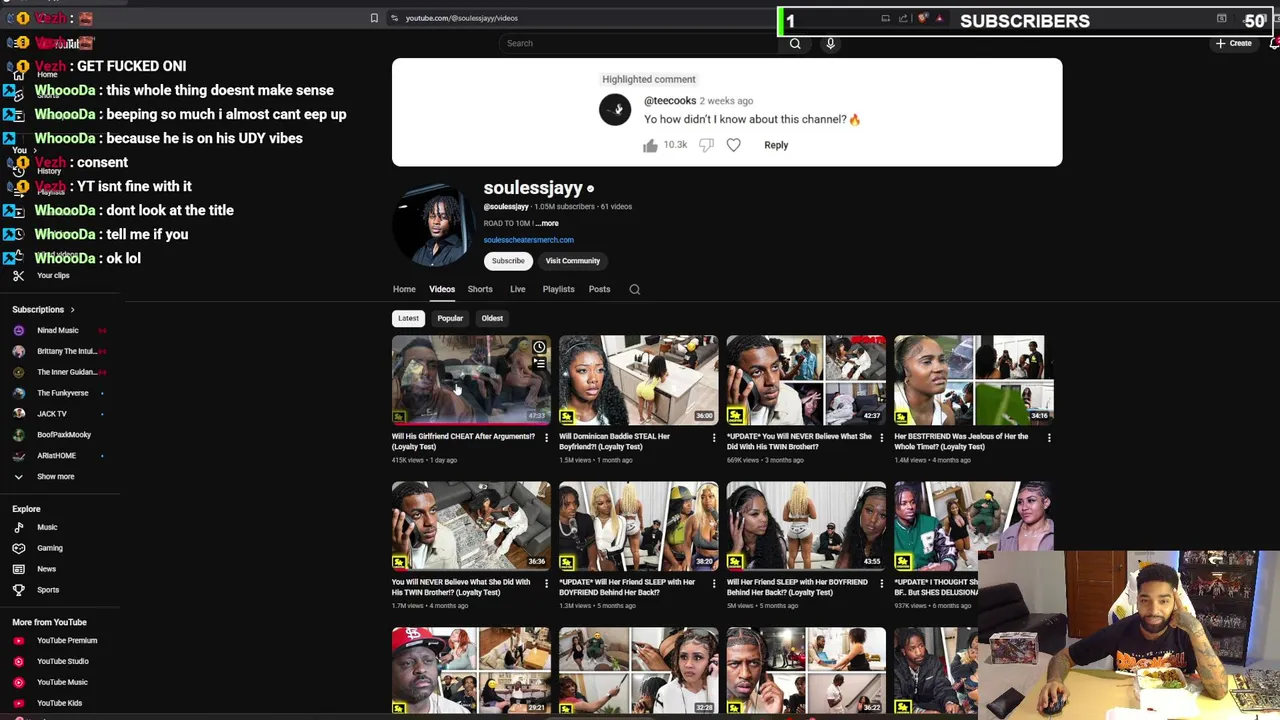Switch to the Shorts tab

pyautogui.click(x=480, y=289)
